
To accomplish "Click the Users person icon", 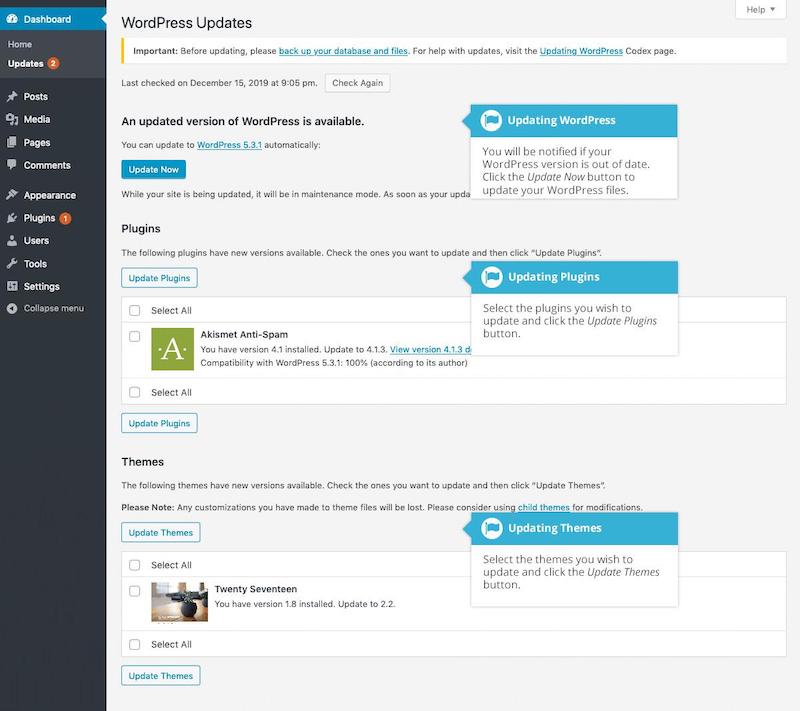I will 12,241.
